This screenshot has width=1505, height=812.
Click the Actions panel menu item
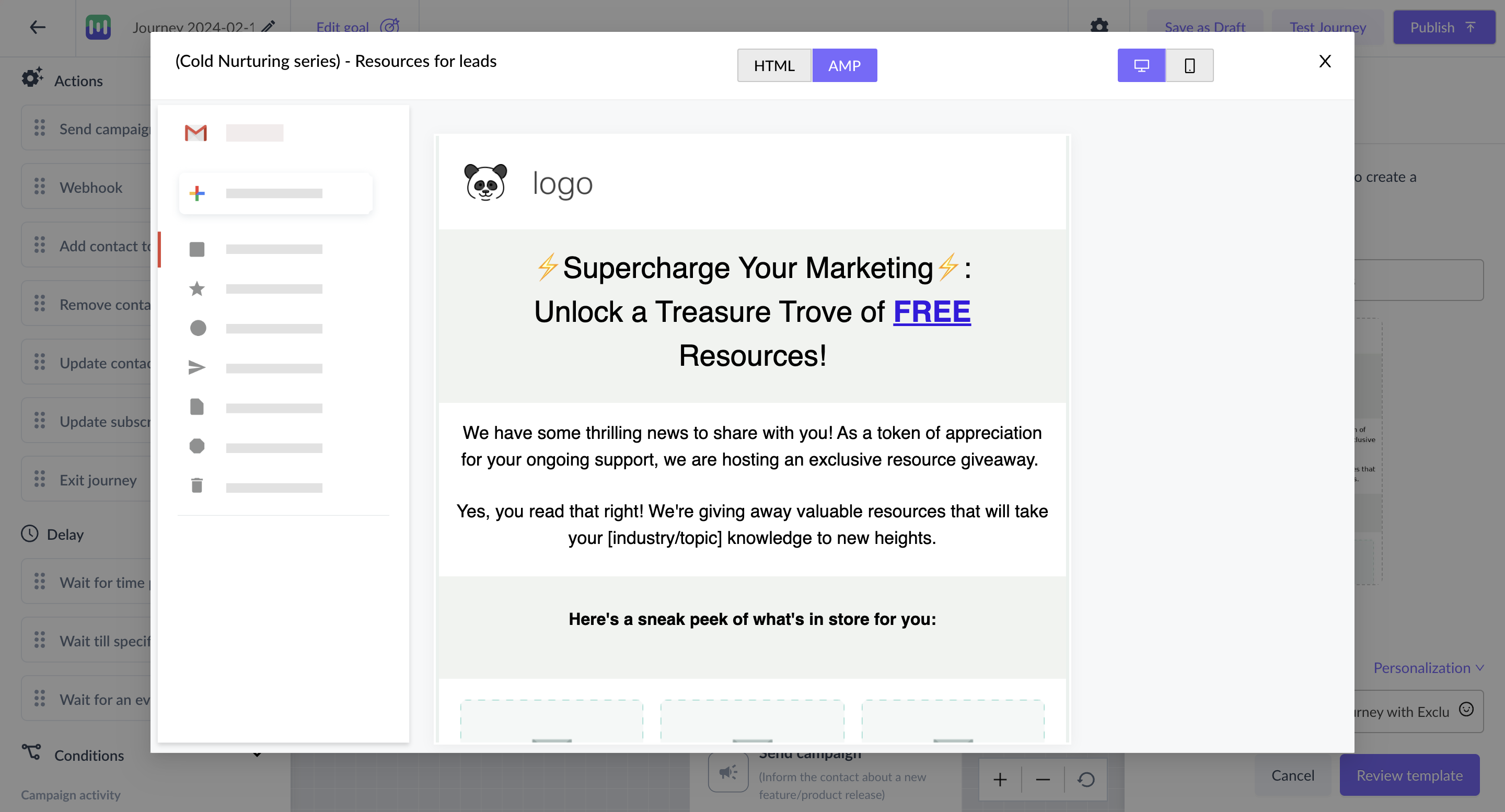(79, 80)
